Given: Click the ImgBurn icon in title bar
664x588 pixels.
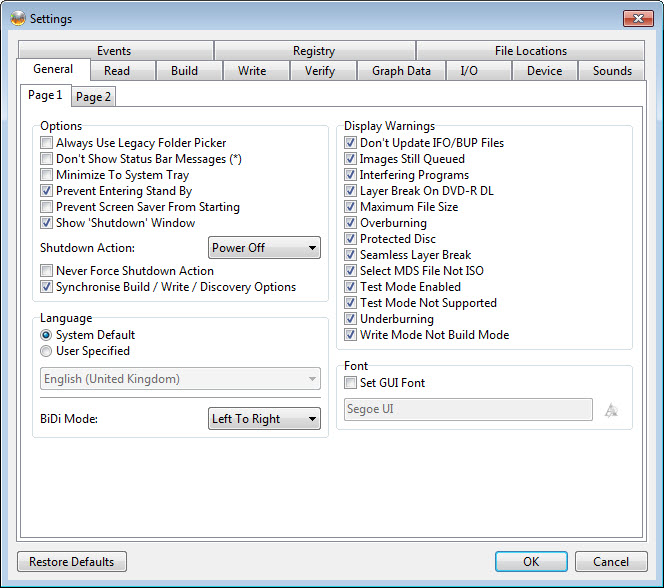Looking at the screenshot, I should tap(16, 18).
